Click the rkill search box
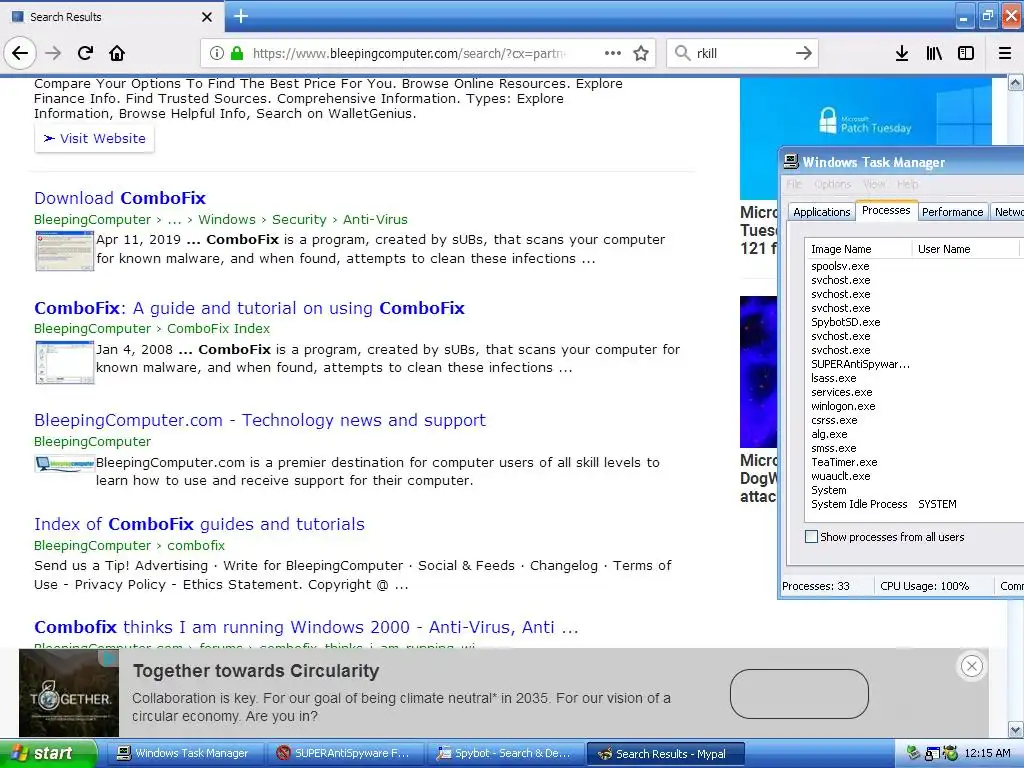This screenshot has width=1024, height=768. (x=741, y=53)
